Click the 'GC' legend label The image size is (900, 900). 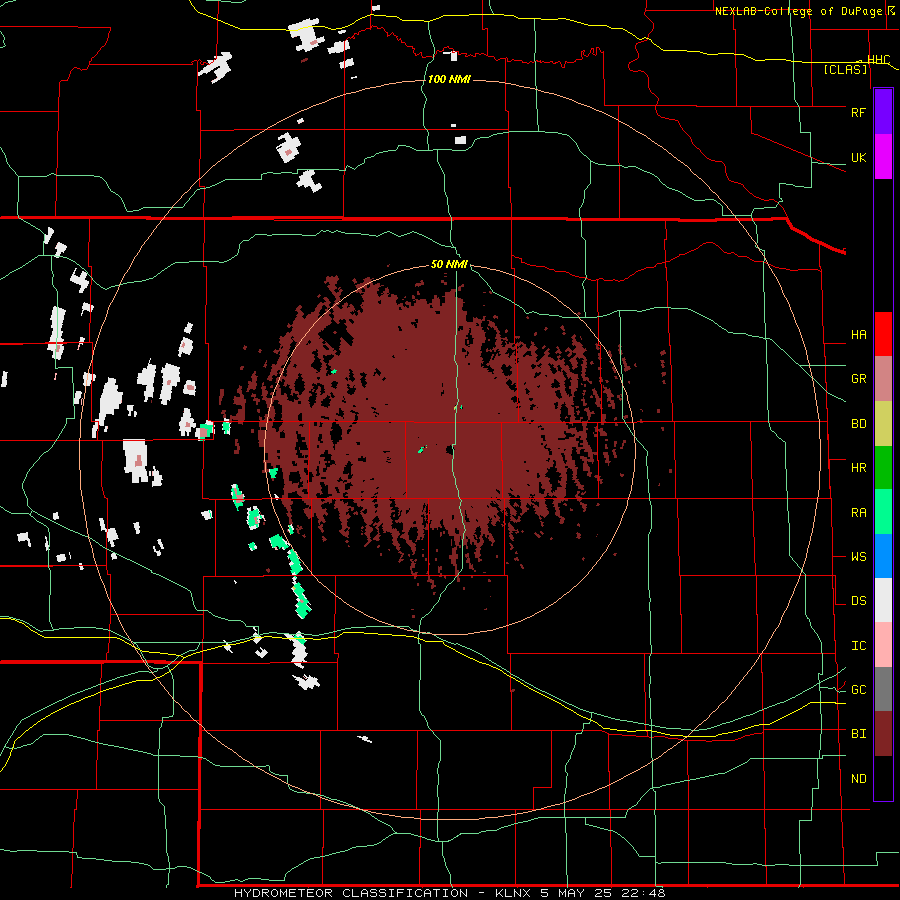(x=858, y=690)
